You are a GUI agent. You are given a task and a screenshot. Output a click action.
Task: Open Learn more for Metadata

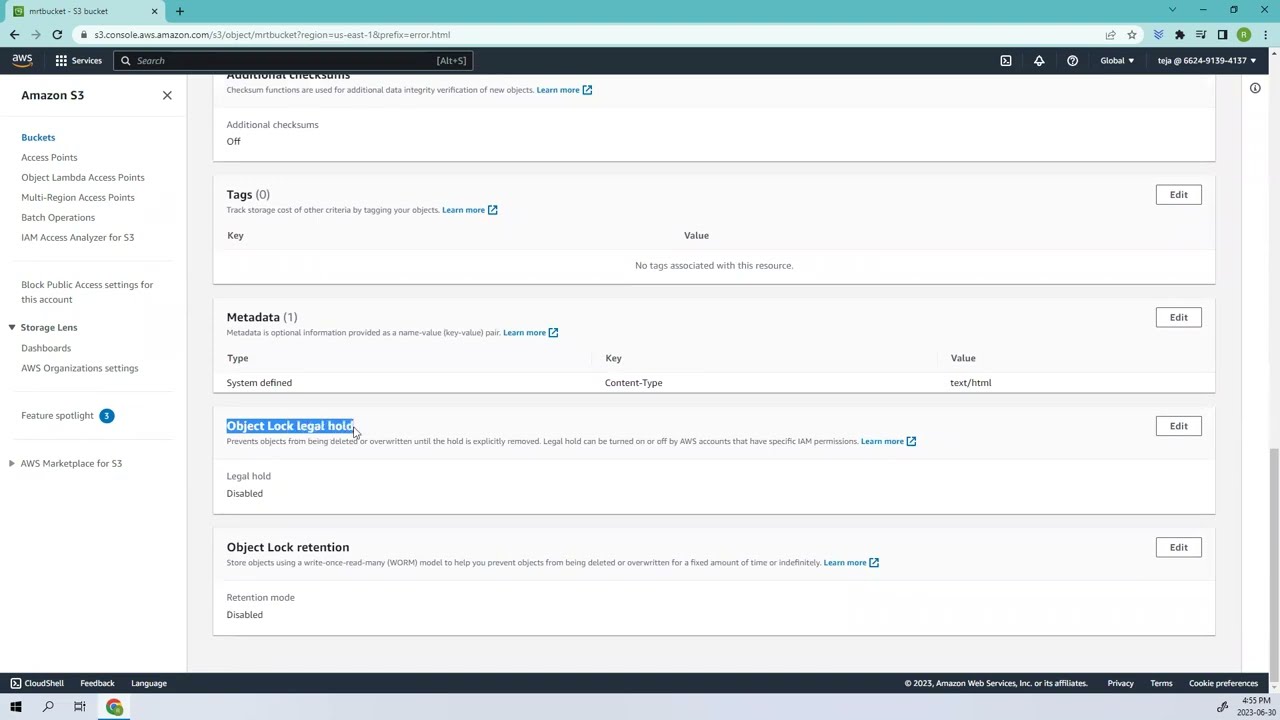(531, 333)
